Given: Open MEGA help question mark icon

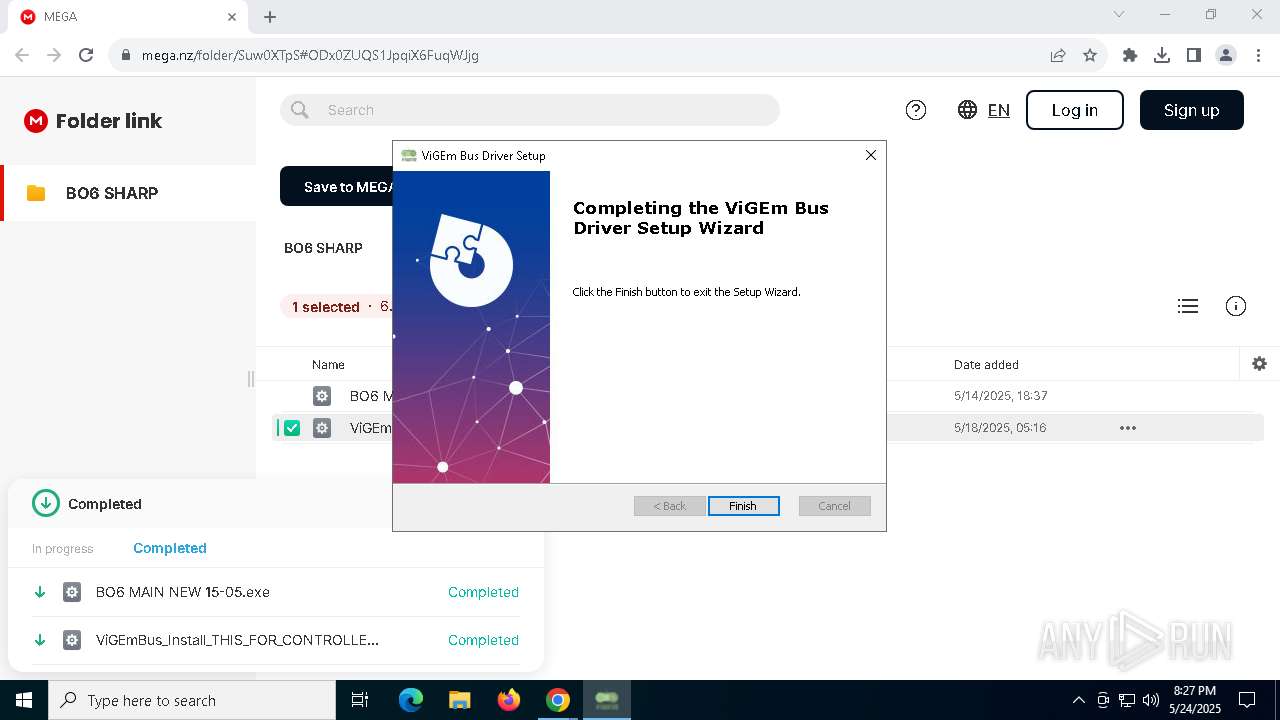Looking at the screenshot, I should tap(916, 110).
